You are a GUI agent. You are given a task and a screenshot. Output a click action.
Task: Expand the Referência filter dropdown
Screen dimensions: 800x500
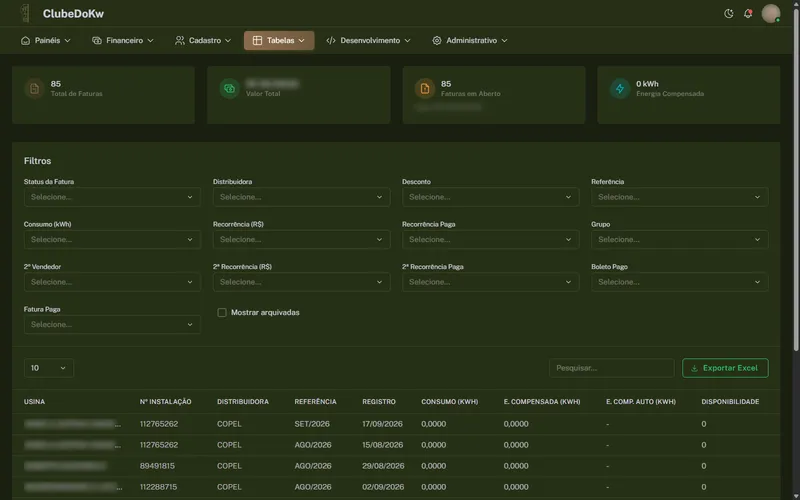coord(680,197)
